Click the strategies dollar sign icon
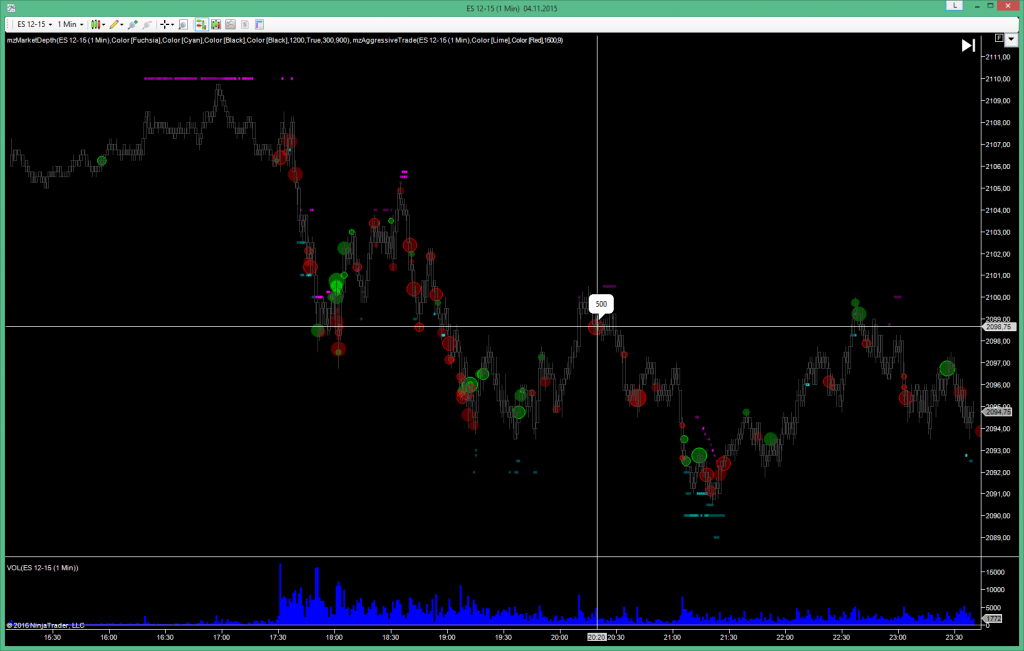 coord(245,24)
